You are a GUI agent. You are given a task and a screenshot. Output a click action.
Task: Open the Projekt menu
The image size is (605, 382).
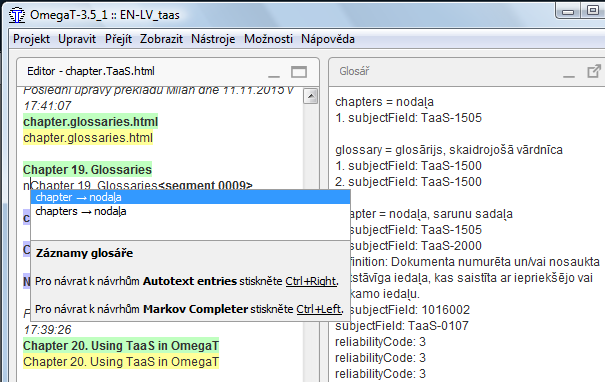pyautogui.click(x=31, y=39)
